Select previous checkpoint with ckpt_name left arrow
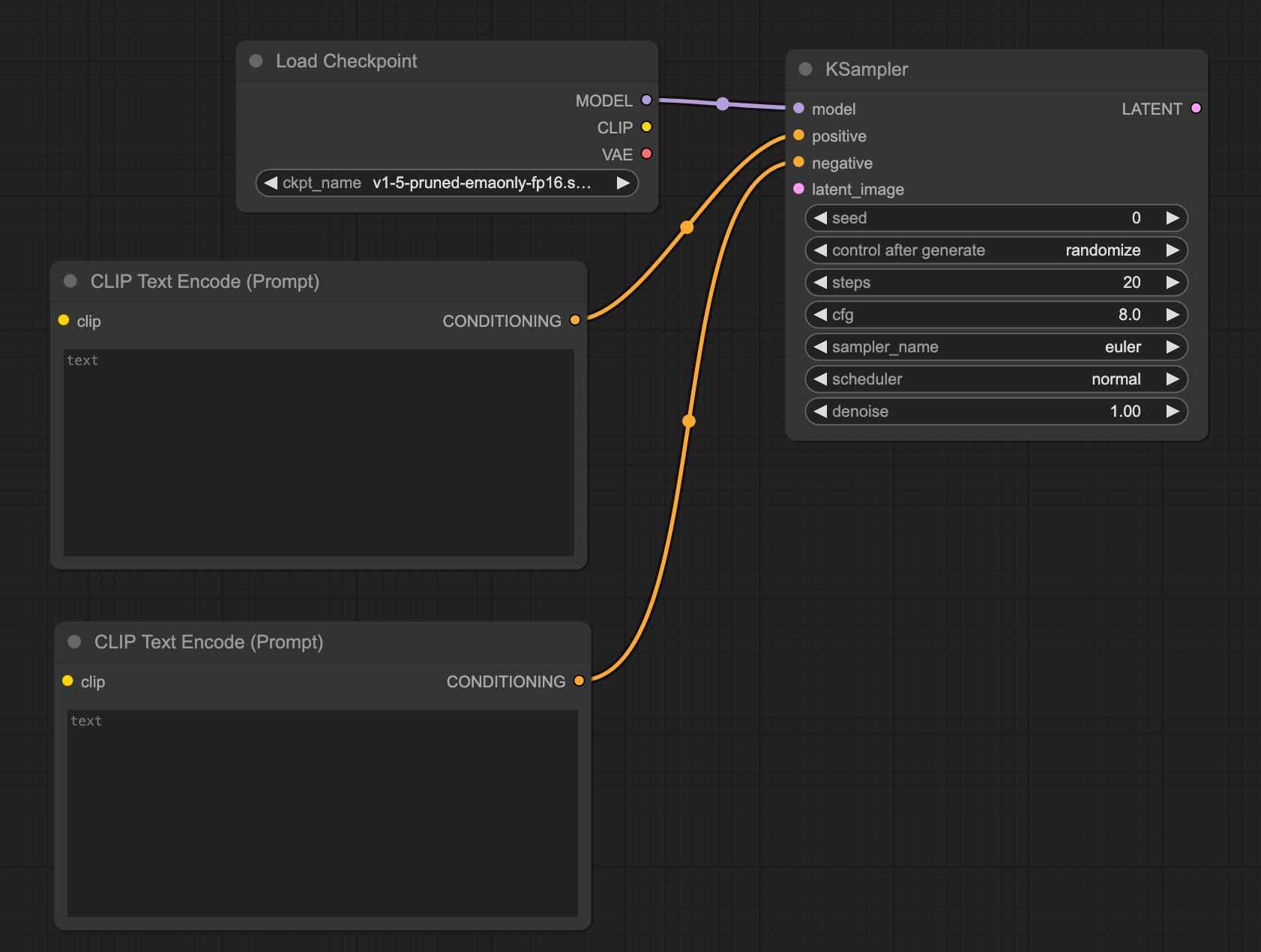 [x=271, y=183]
